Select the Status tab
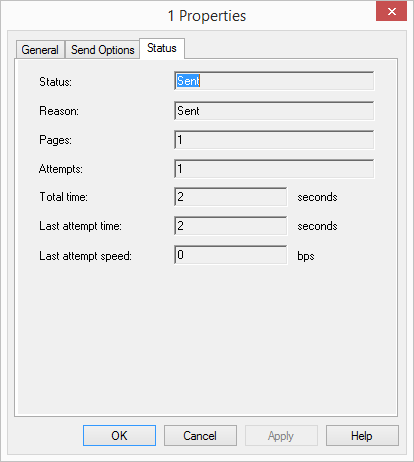The height and width of the screenshot is (462, 414). click(x=162, y=48)
